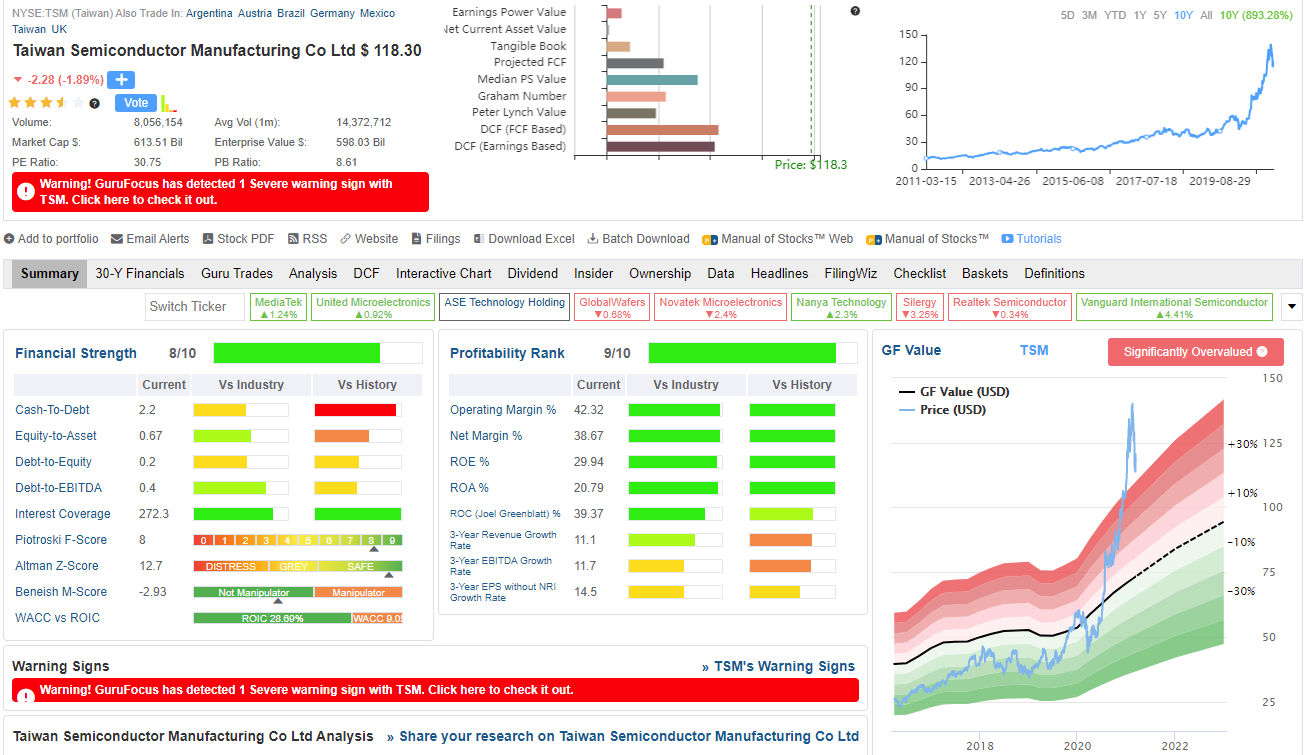Click the Altman Z-Score distress-safe scale

coord(297,567)
